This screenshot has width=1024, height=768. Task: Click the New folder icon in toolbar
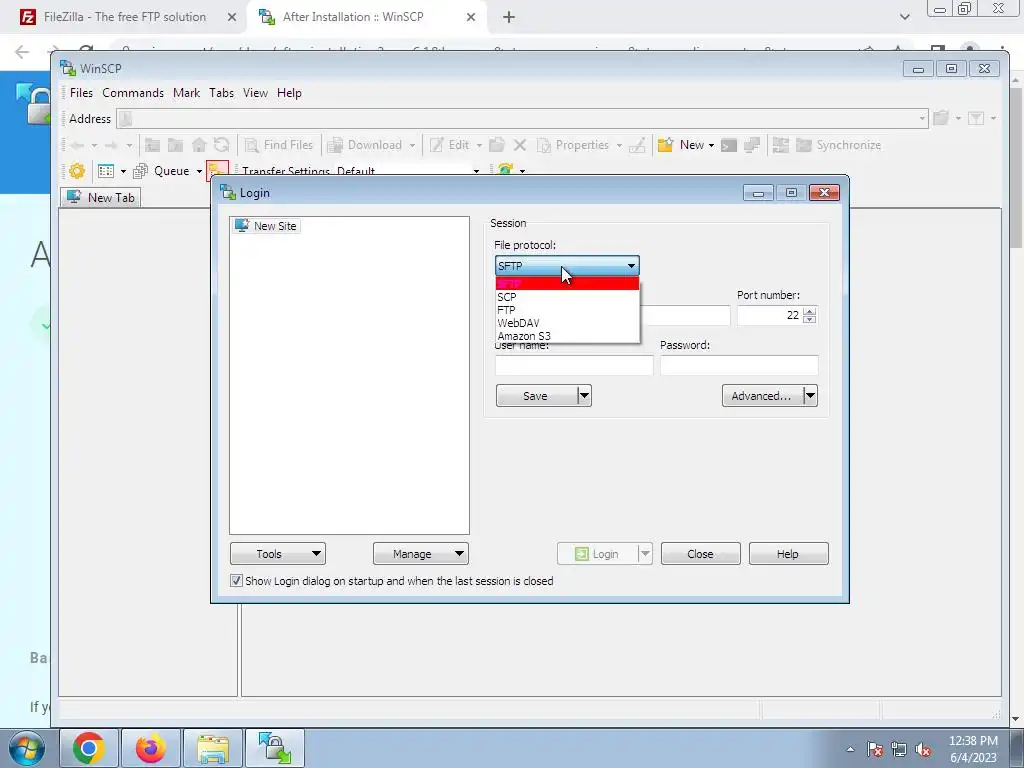[x=665, y=145]
